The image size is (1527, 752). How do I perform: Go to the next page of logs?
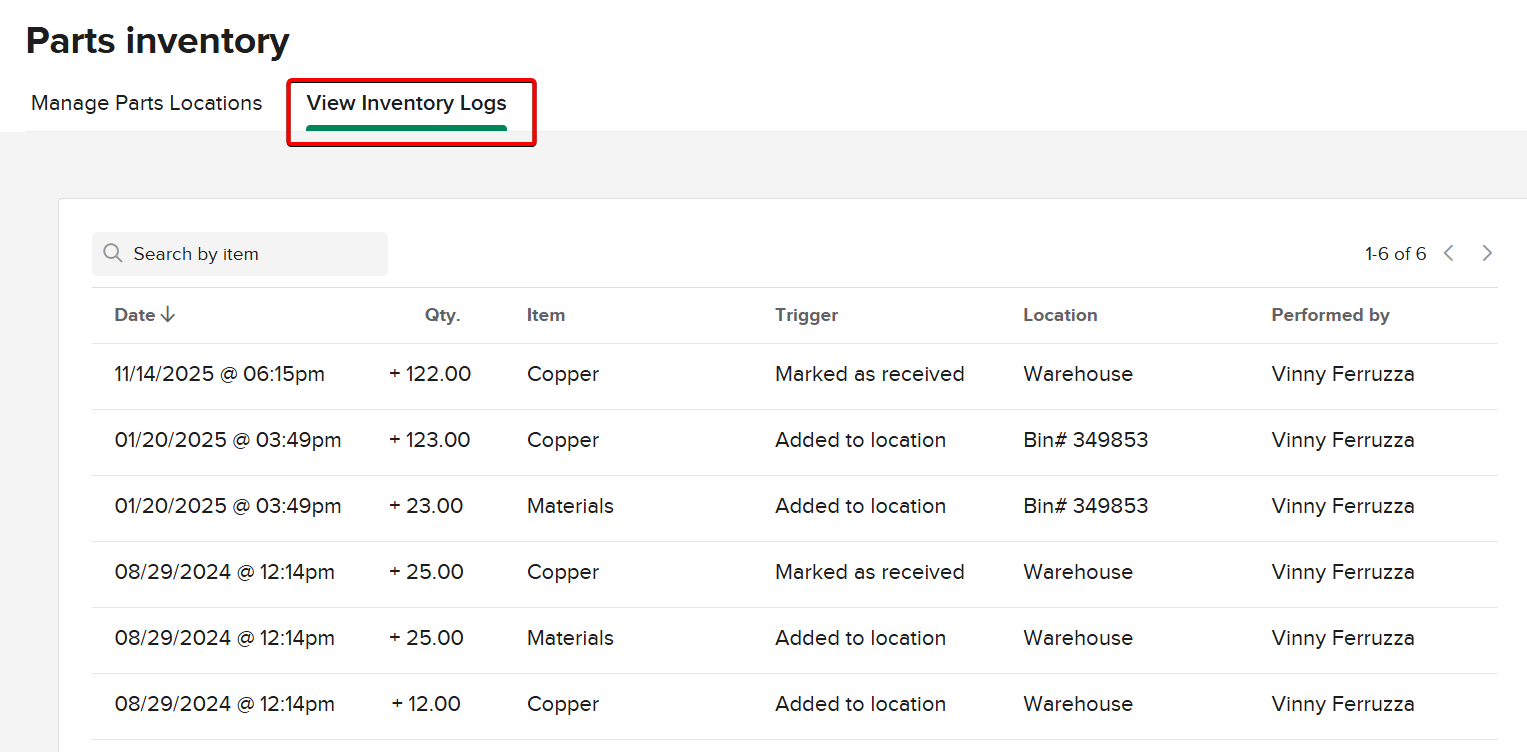[x=1487, y=253]
